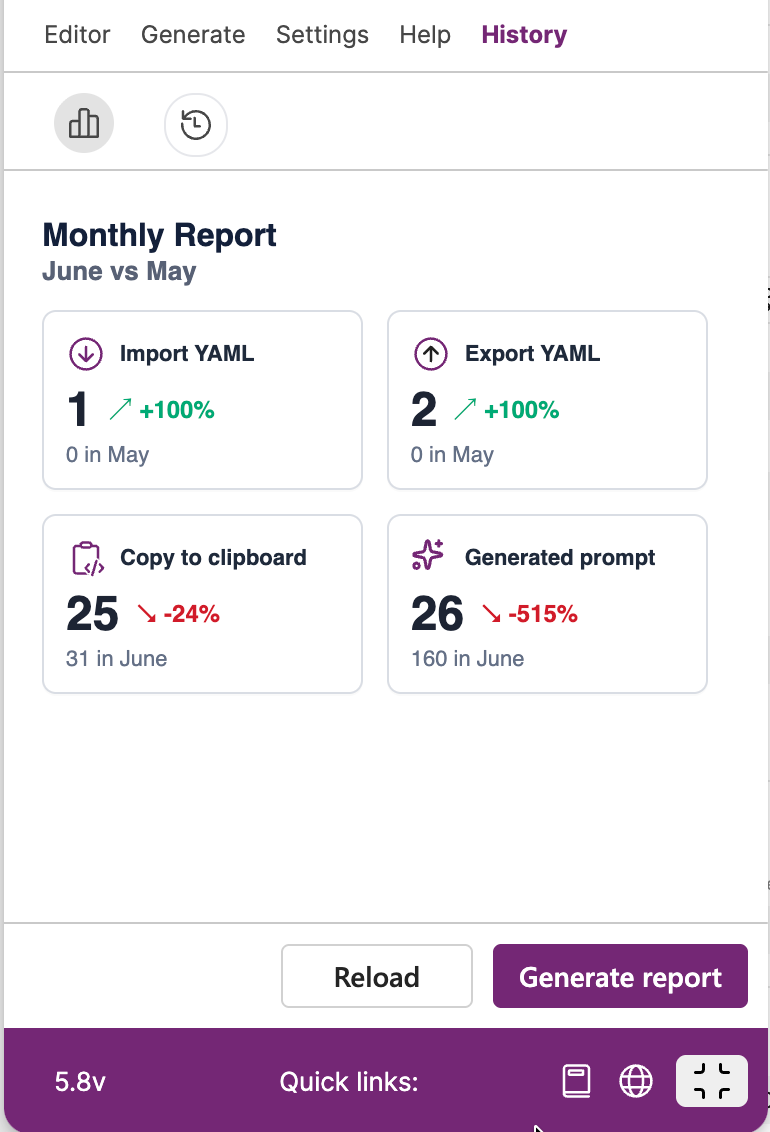The height and width of the screenshot is (1132, 770).
Task: Open the website globe quick link
Action: (636, 1081)
